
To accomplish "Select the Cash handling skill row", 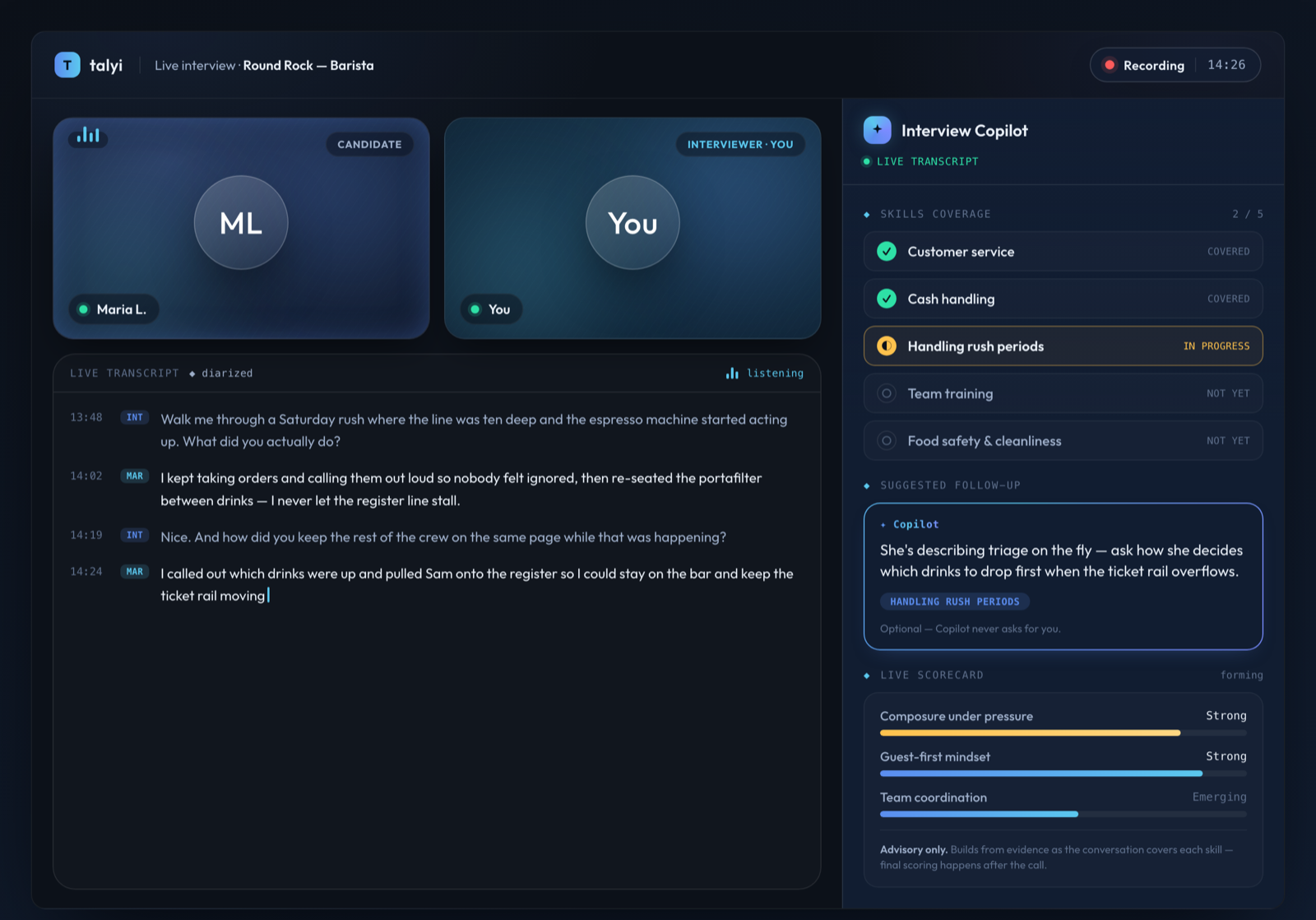I will tap(1063, 299).
